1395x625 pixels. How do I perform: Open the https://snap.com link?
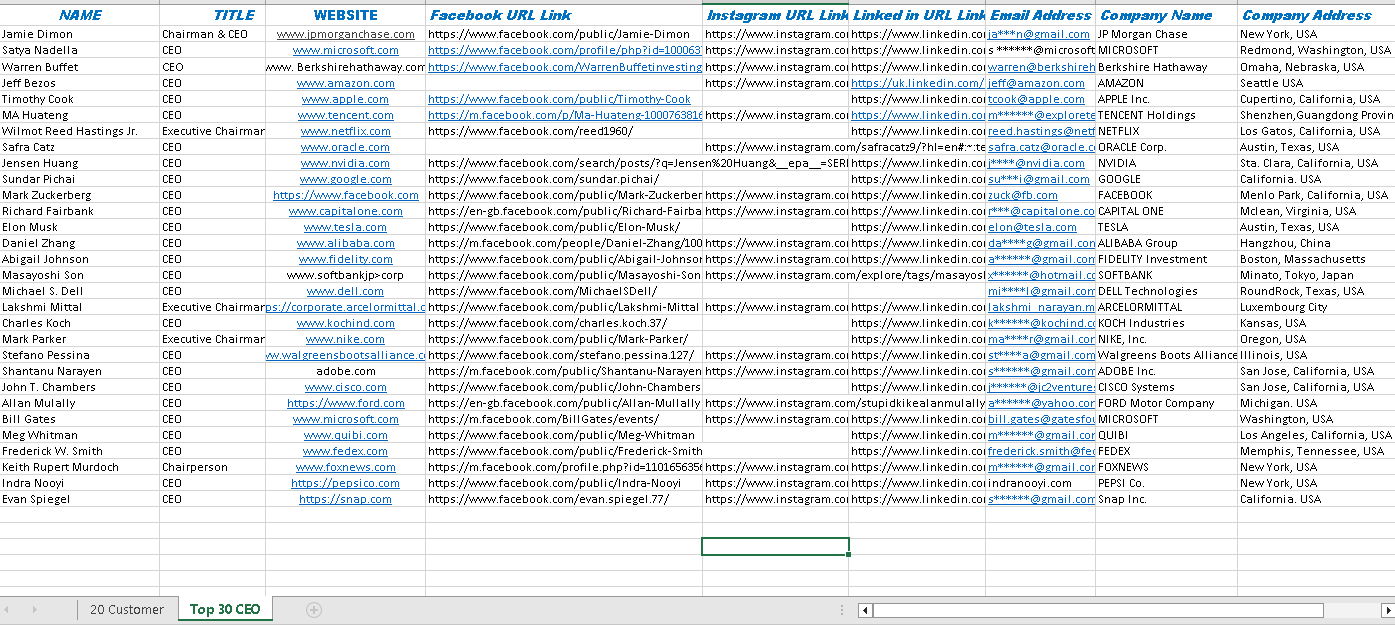[346, 499]
